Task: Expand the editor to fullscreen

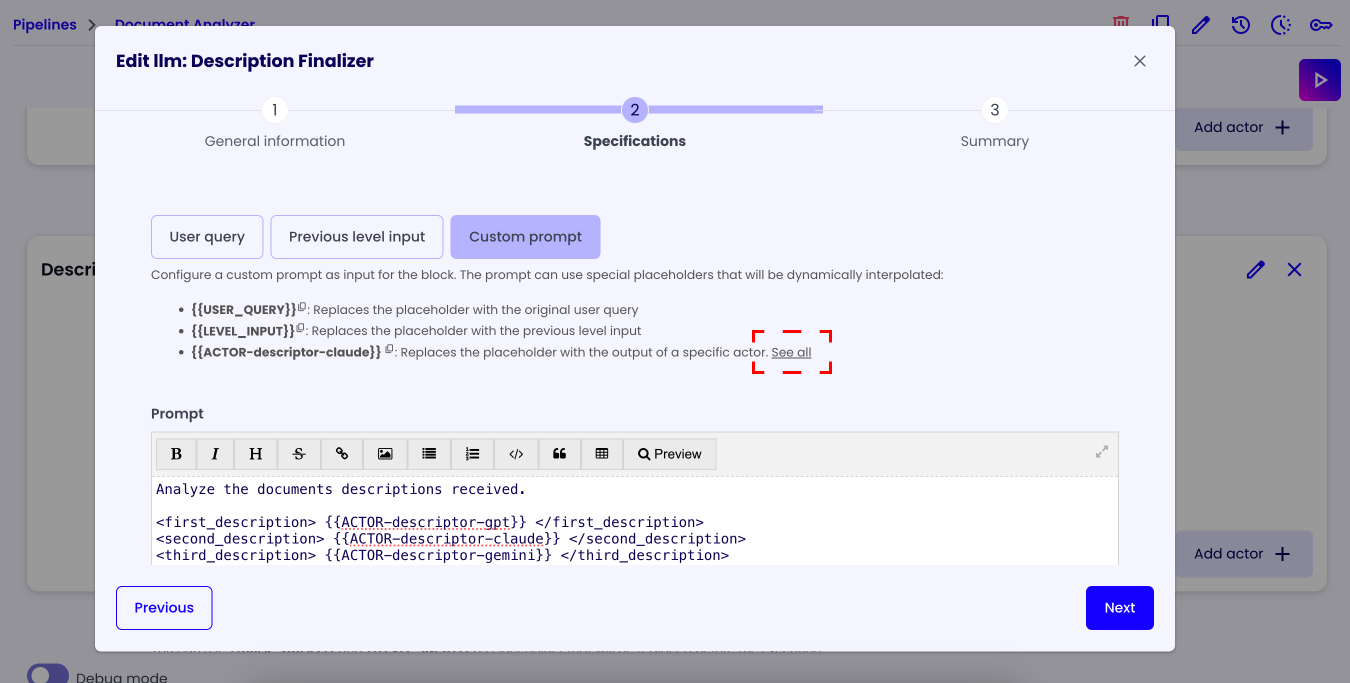Action: tap(1102, 451)
